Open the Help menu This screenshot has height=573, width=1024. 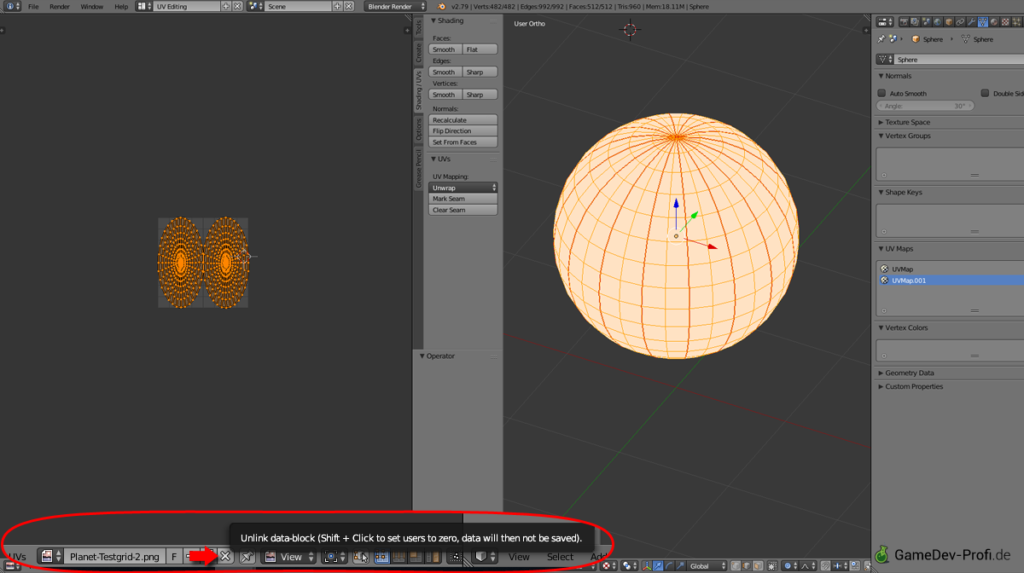[x=121, y=7]
